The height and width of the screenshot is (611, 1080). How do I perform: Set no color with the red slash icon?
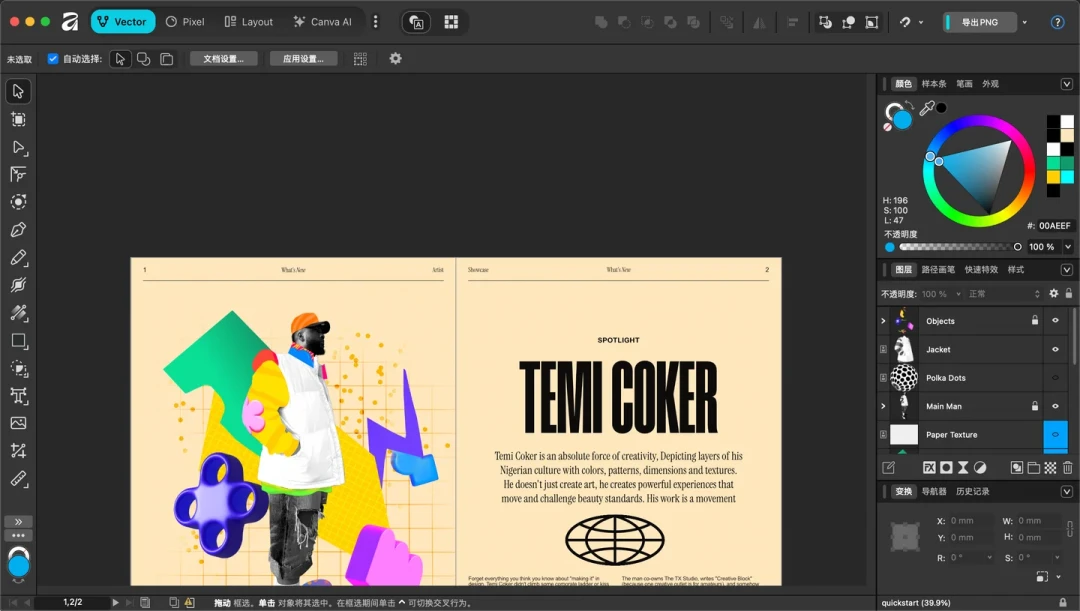887,127
